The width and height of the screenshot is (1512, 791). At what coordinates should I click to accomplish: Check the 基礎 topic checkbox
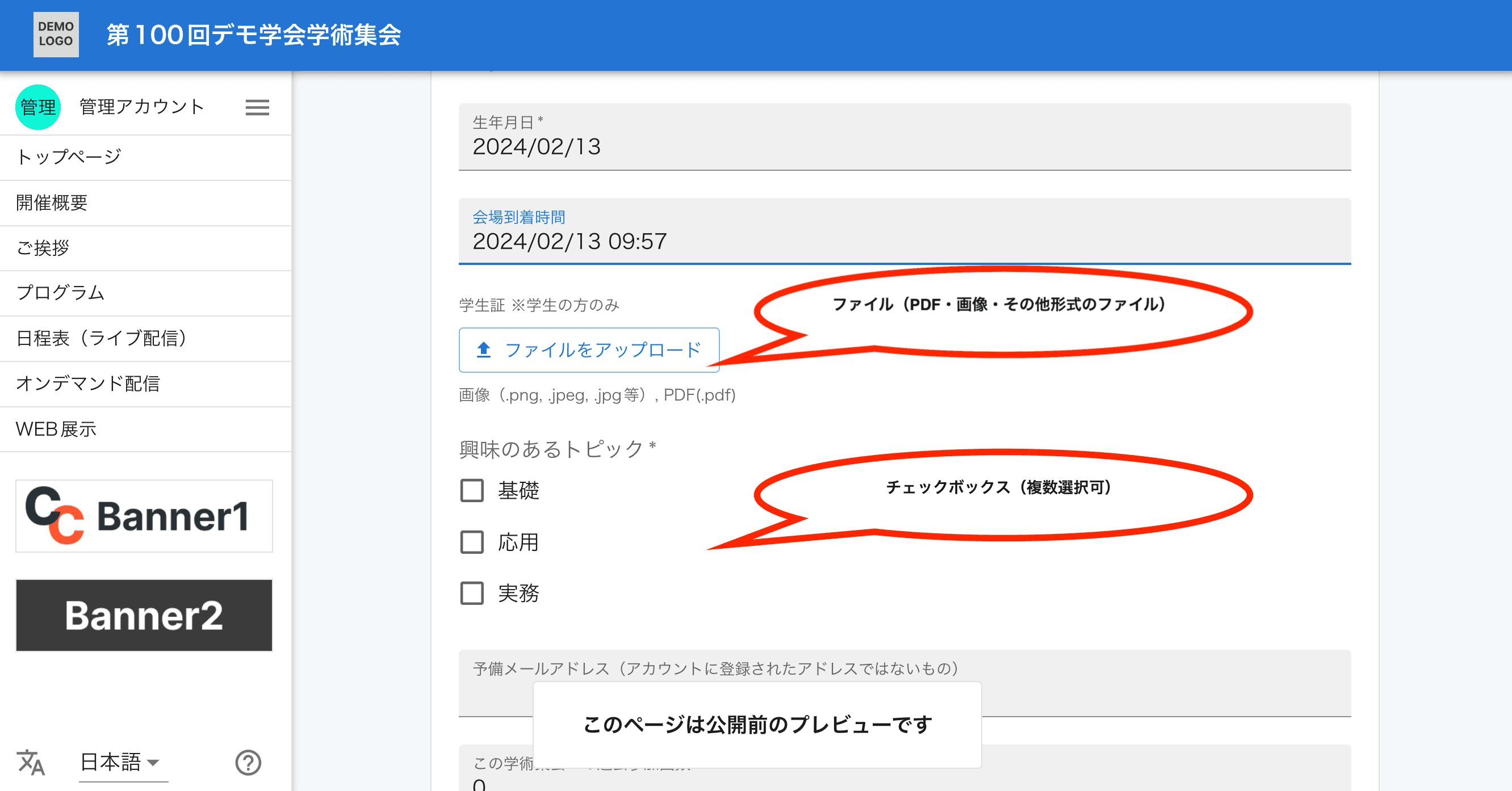click(x=472, y=491)
